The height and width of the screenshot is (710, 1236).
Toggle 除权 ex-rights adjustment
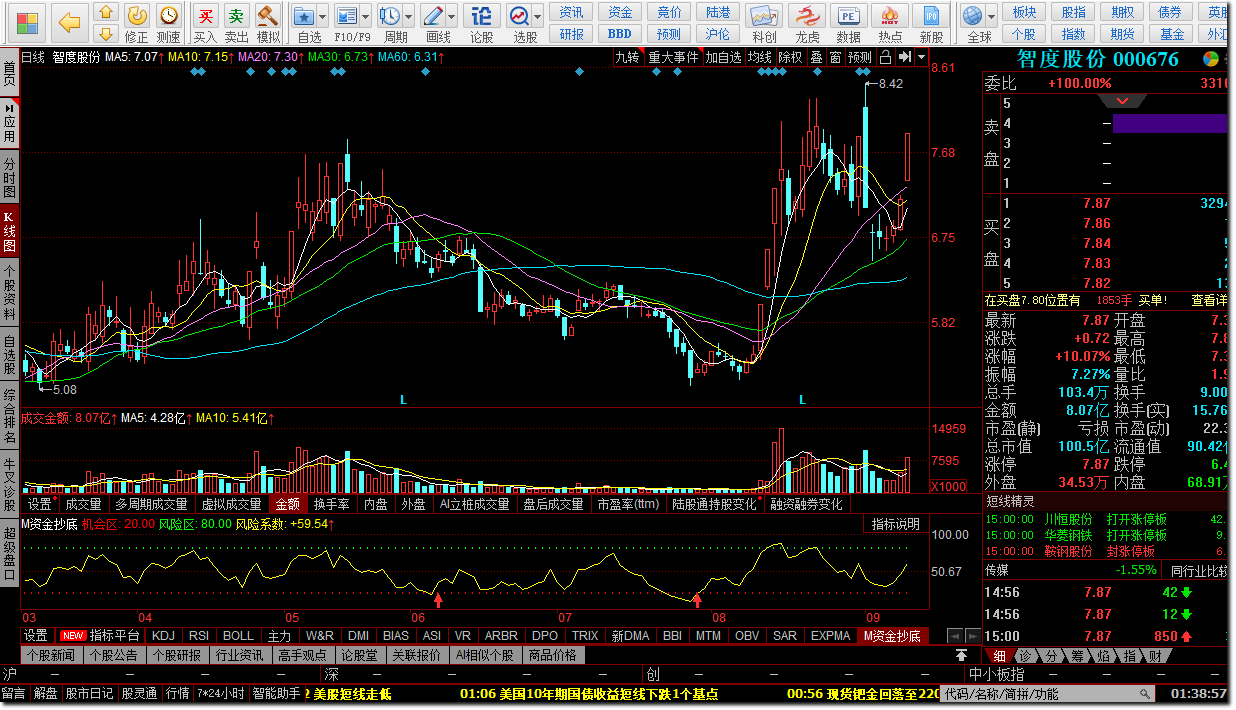[790, 57]
